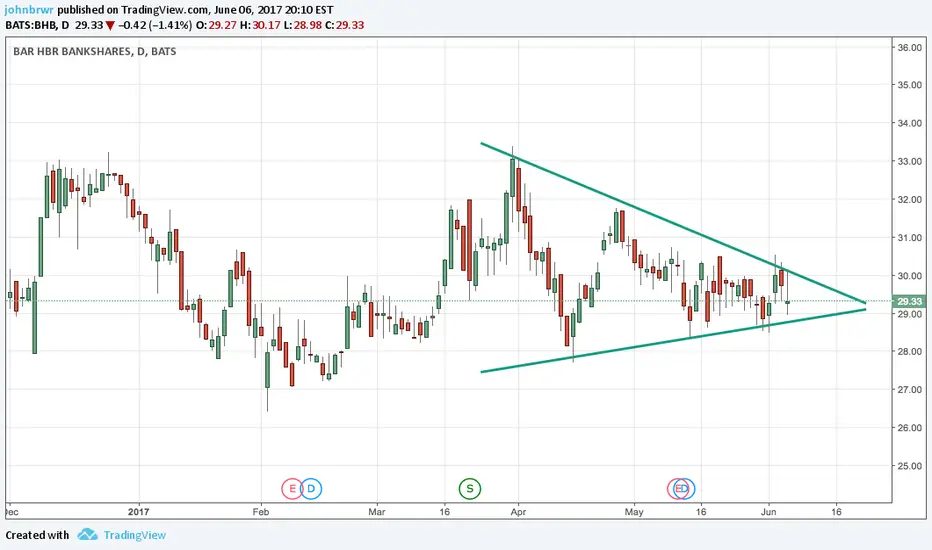Click the 25.00 price axis label
This screenshot has height=550, width=932.
pos(909,466)
